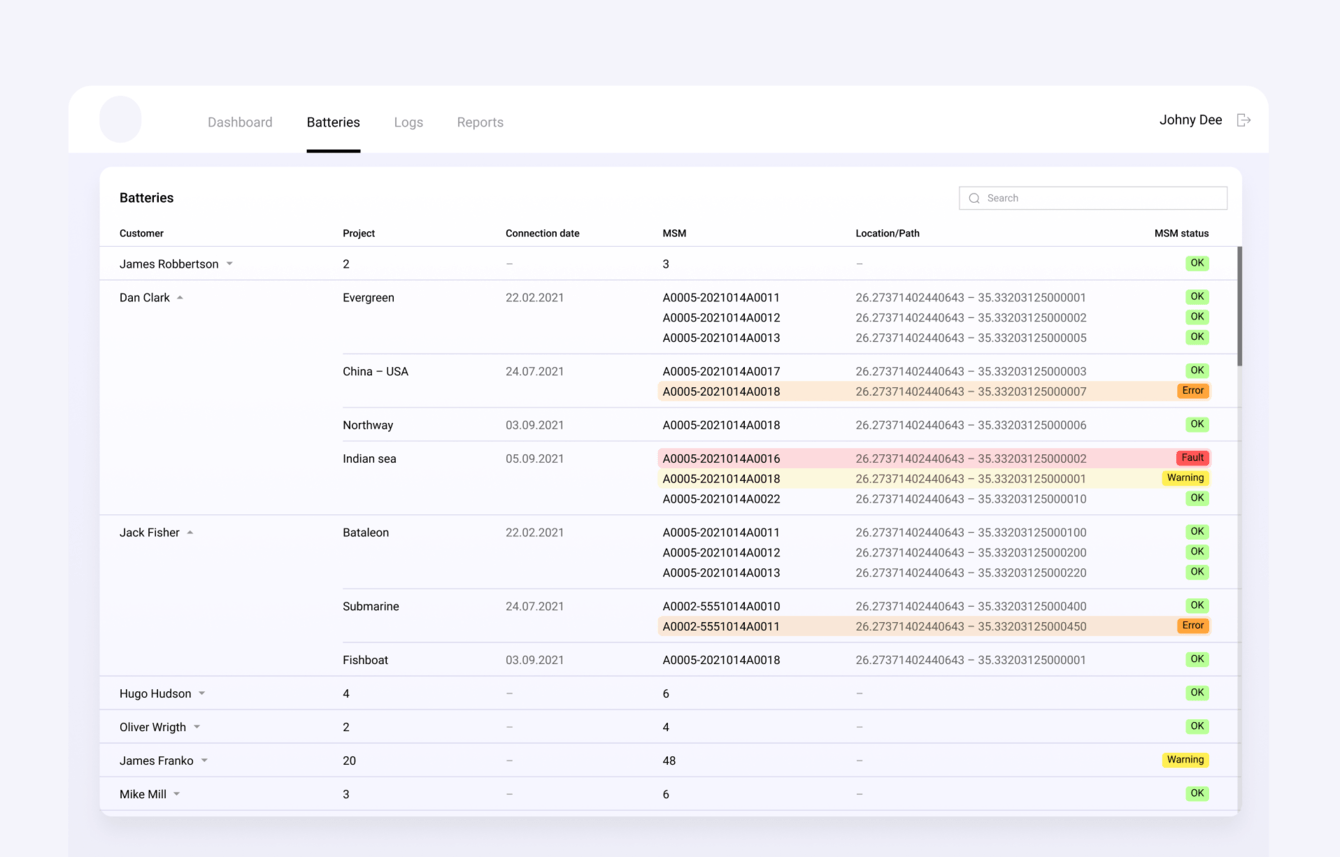
Task: Expand the Oliver Wrigth row
Action: click(197, 727)
